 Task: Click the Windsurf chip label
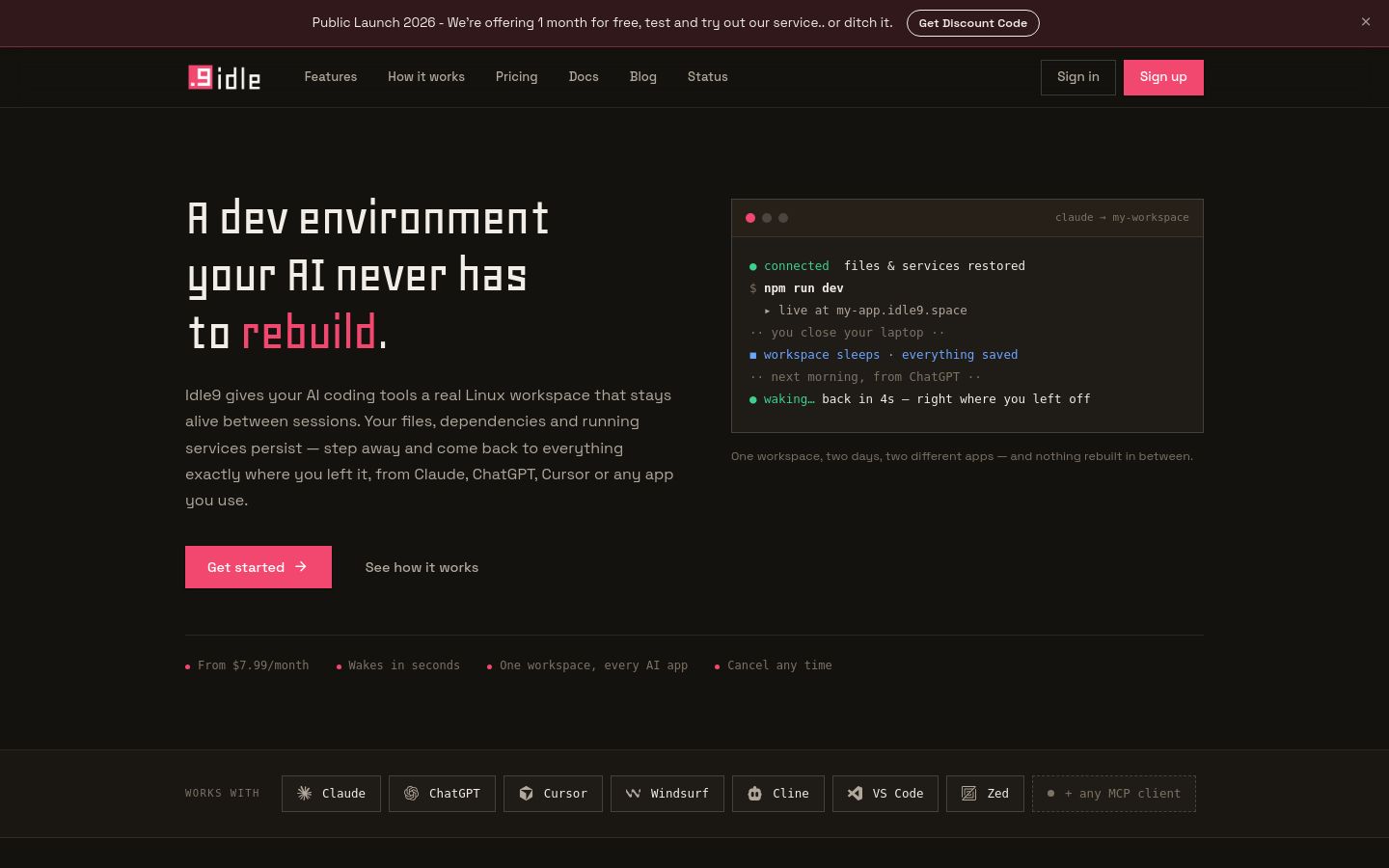(680, 794)
